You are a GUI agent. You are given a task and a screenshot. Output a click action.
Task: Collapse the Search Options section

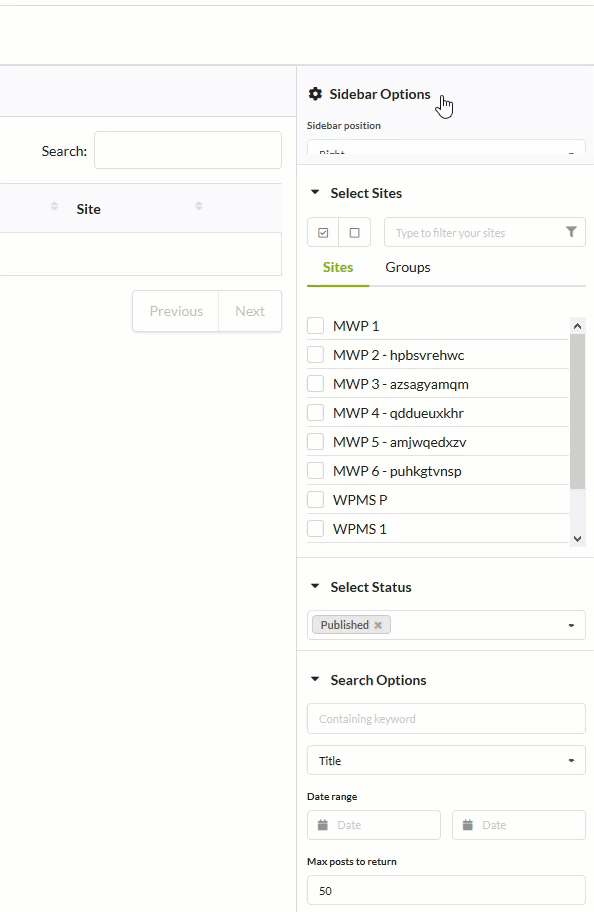pos(313,679)
